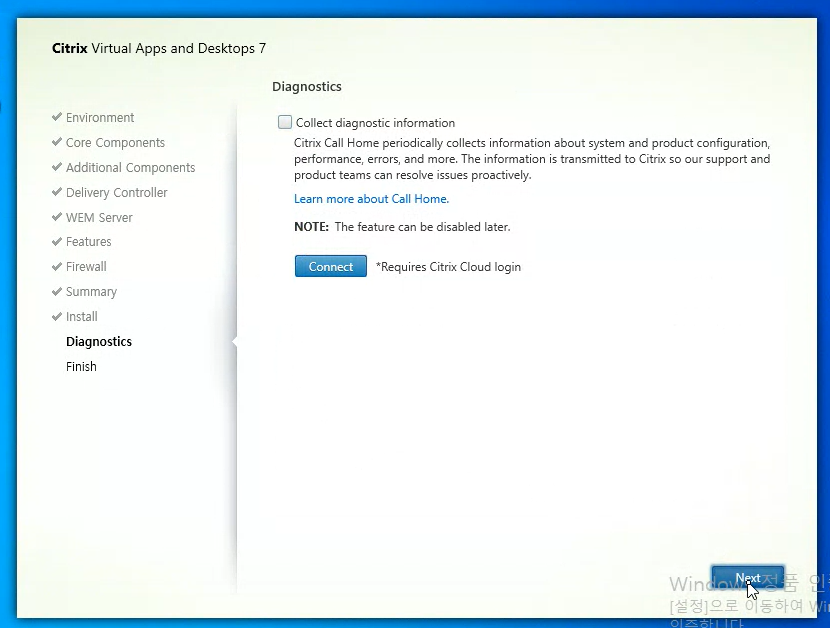830x628 pixels.
Task: Click checkmark icon next to Firewall
Action: point(57,266)
